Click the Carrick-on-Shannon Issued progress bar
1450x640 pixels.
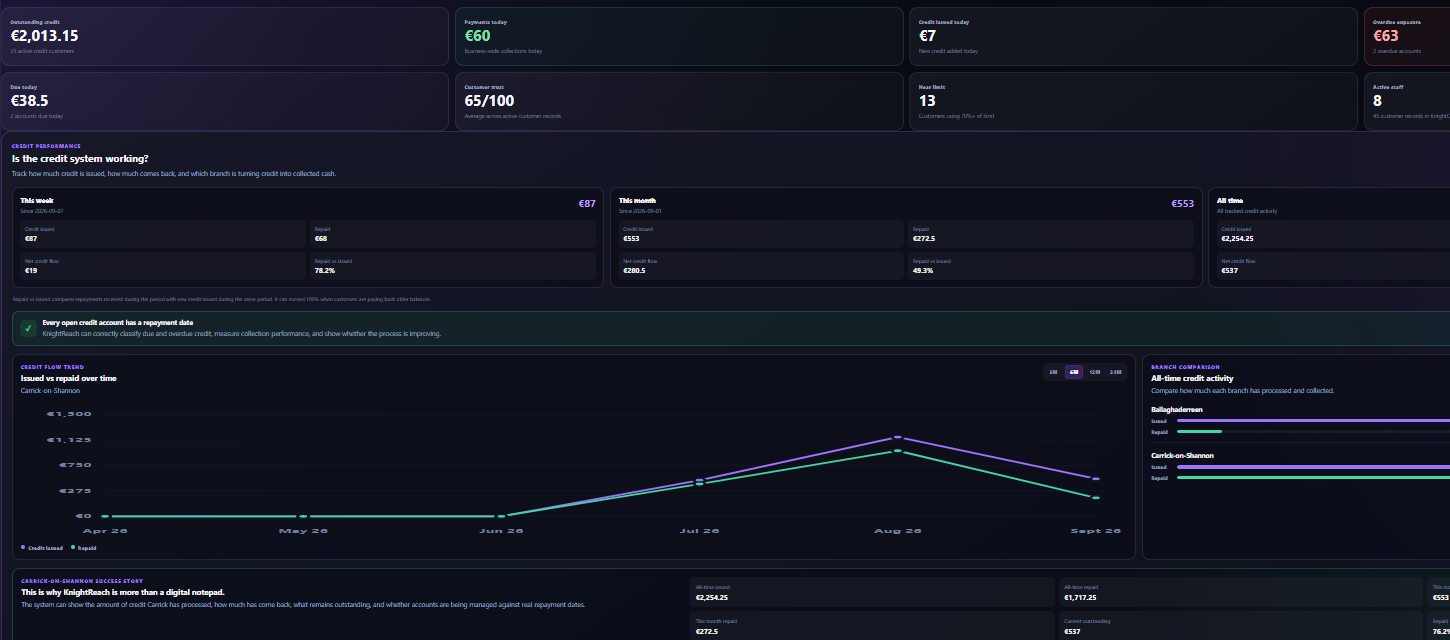(1313, 467)
